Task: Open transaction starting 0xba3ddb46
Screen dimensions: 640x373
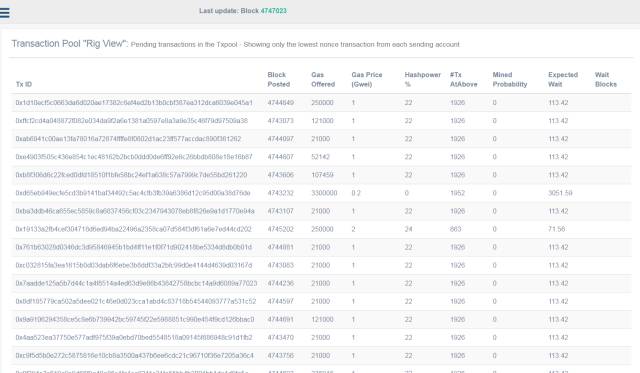Action: point(135,211)
